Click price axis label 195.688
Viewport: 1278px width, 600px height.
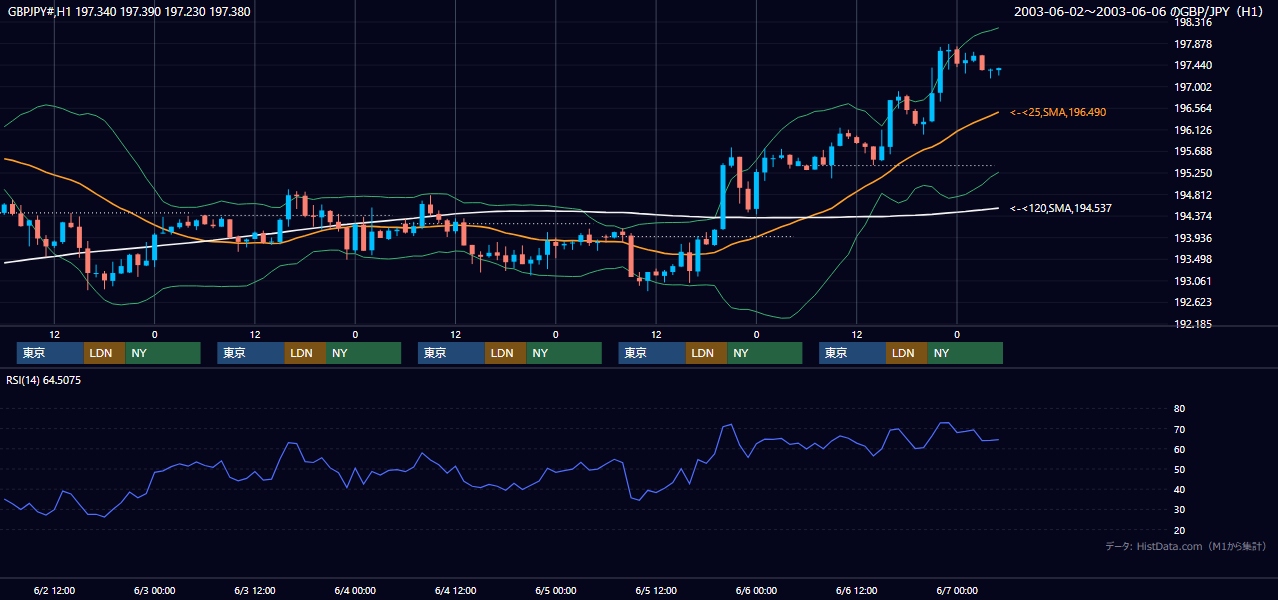point(1193,152)
